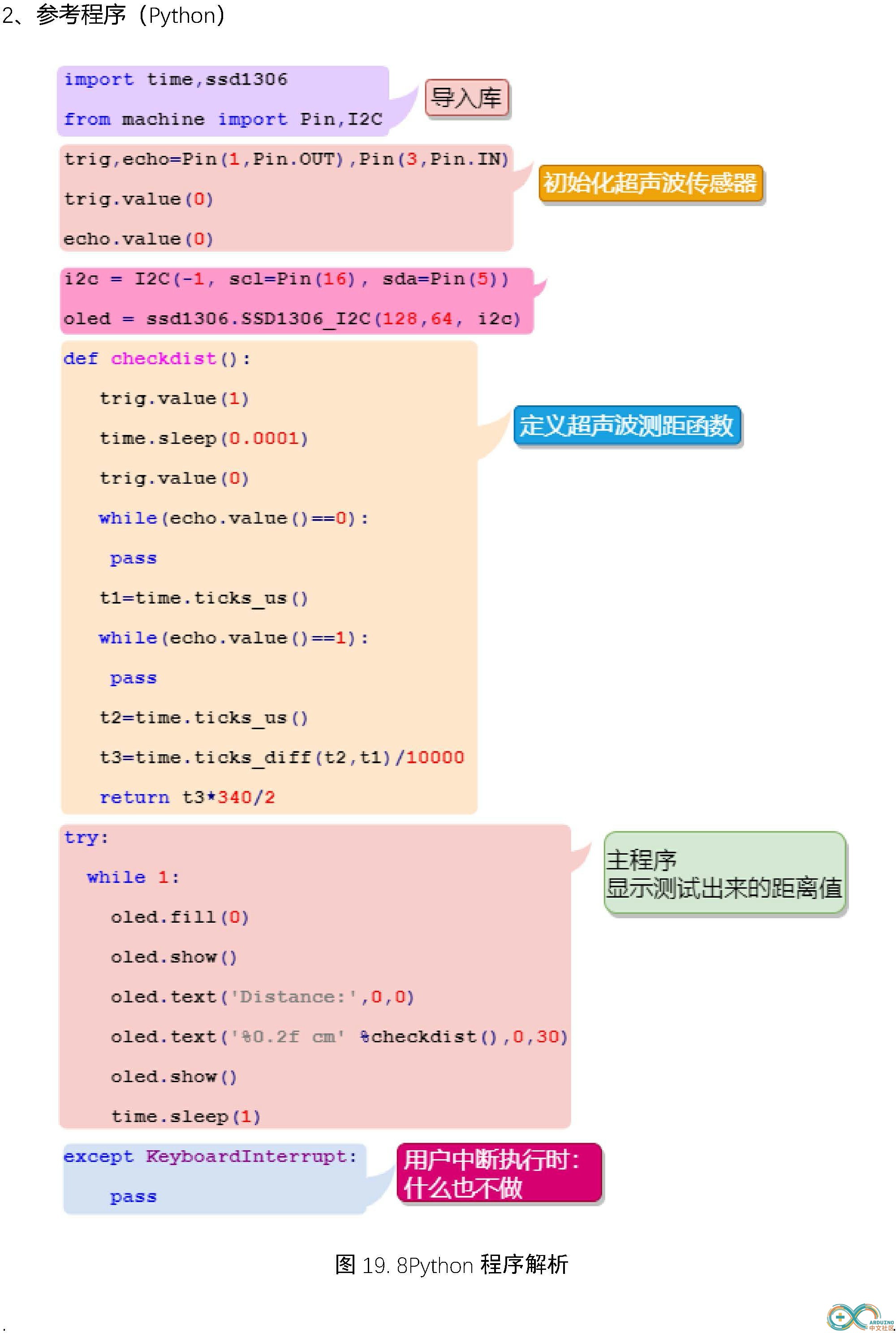Click the 'oled.fill(0)' line
This screenshot has height=1333, width=896.
180,917
